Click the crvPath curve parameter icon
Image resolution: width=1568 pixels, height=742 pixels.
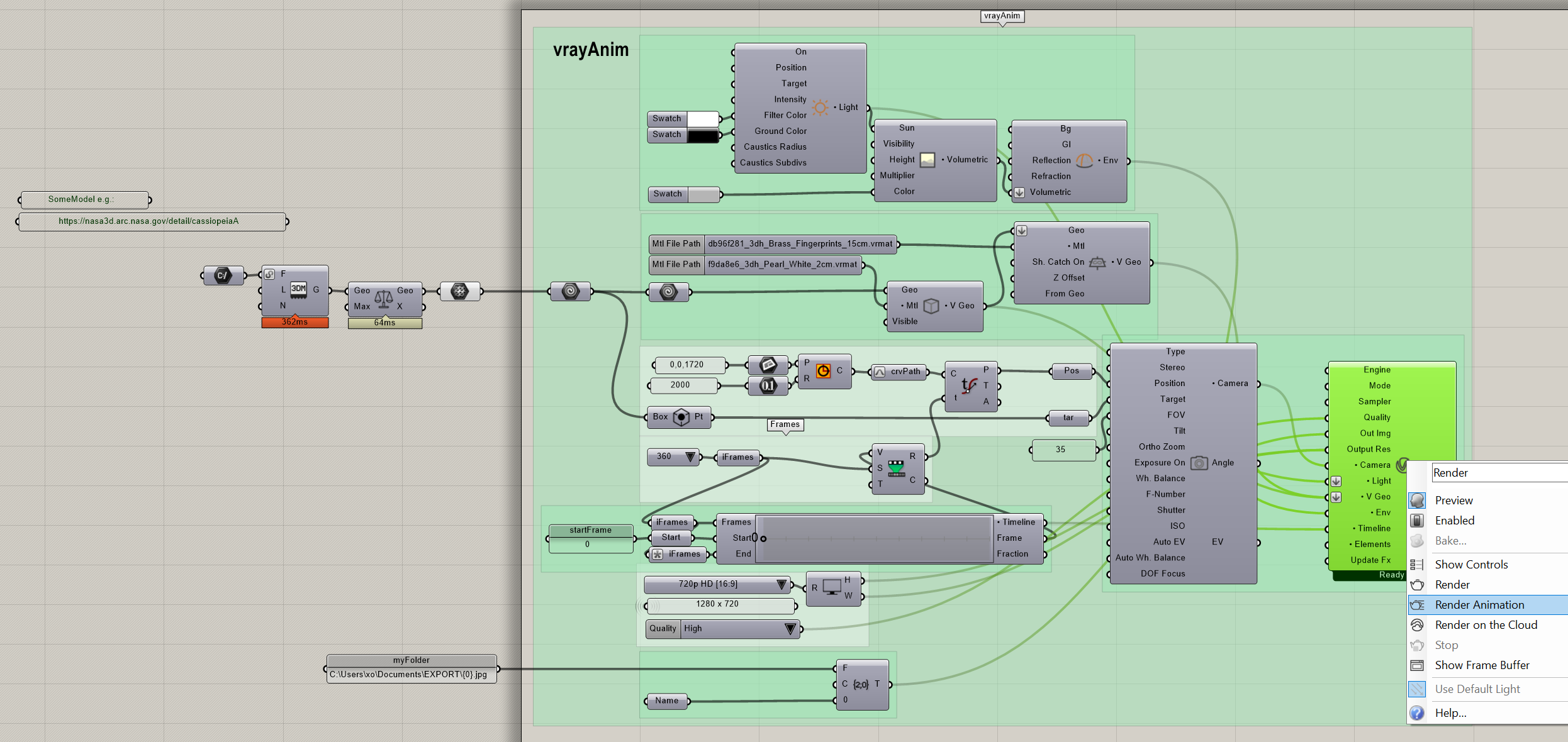(880, 372)
